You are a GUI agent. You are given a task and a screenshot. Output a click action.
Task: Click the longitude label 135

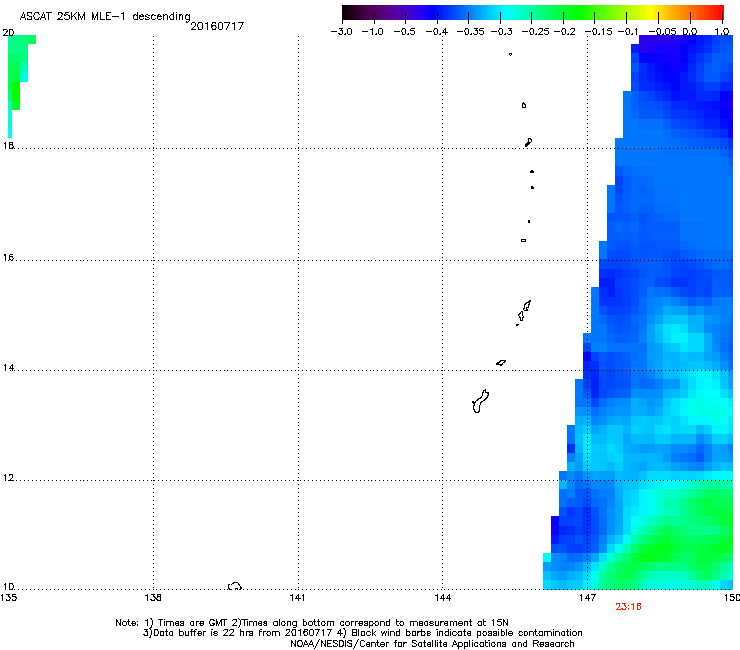(8, 598)
